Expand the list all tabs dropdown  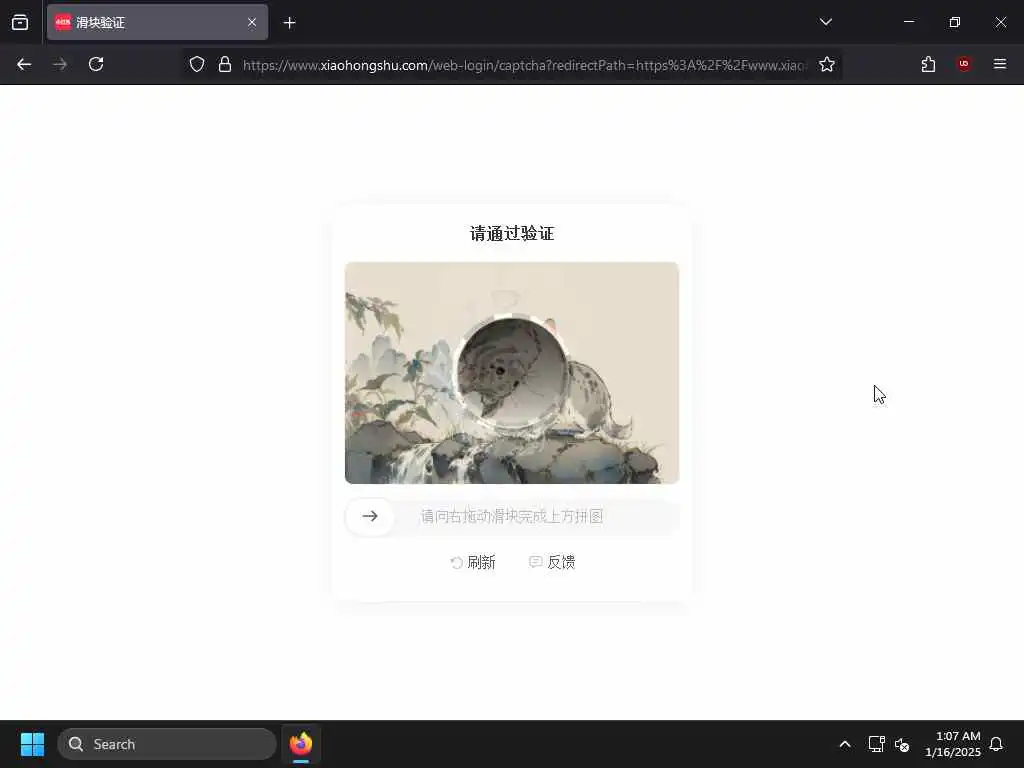825,22
